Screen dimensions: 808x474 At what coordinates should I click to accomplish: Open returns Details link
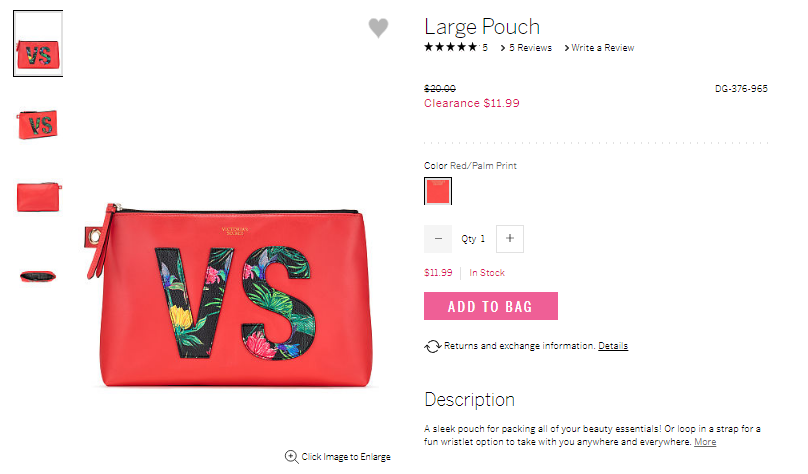click(613, 346)
